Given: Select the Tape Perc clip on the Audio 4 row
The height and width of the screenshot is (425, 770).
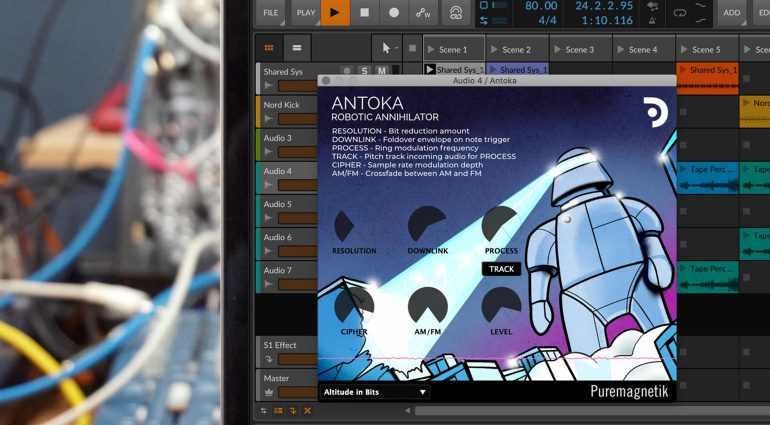Looking at the screenshot, I should (x=707, y=177).
